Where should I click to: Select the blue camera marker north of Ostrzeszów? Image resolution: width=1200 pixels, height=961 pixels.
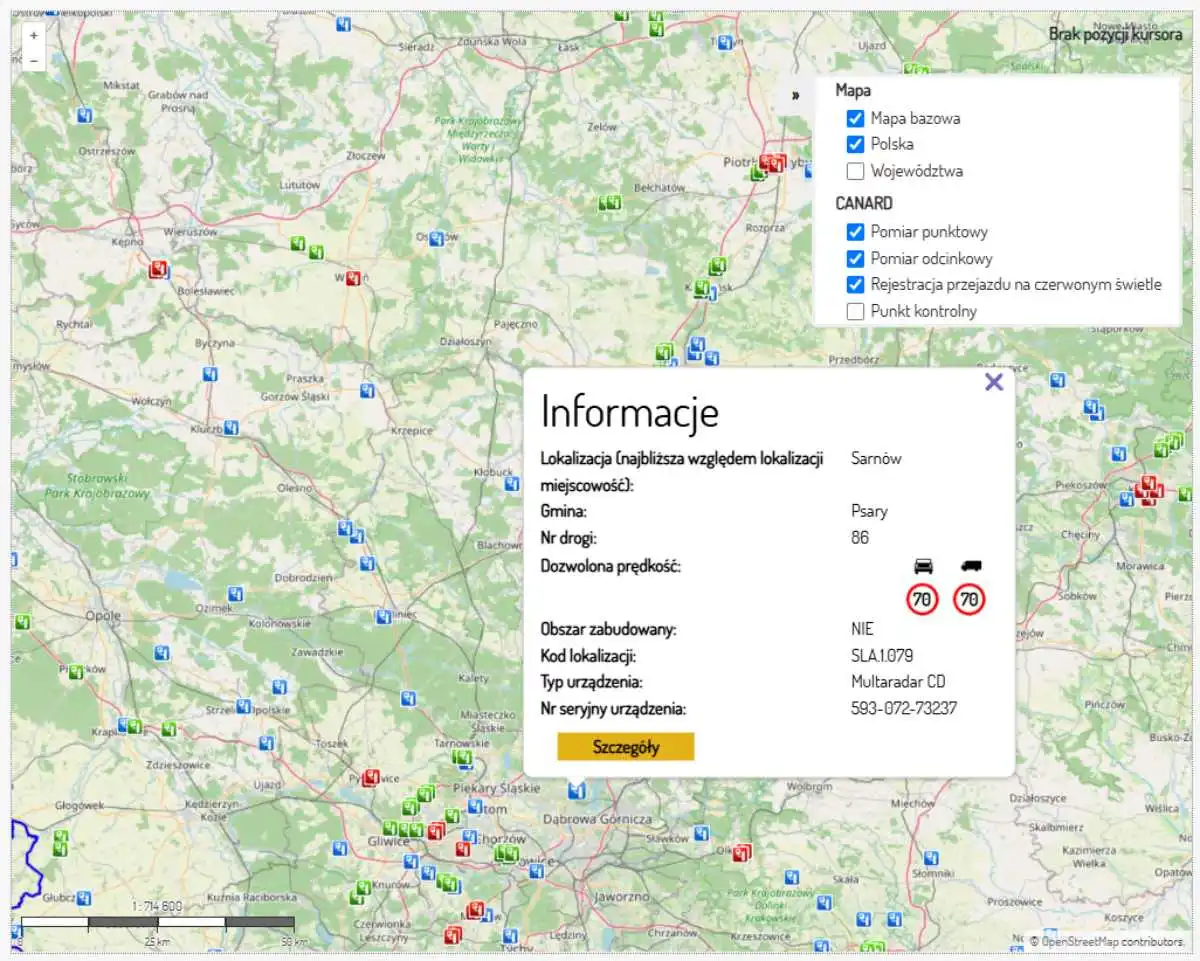pyautogui.click(x=85, y=116)
